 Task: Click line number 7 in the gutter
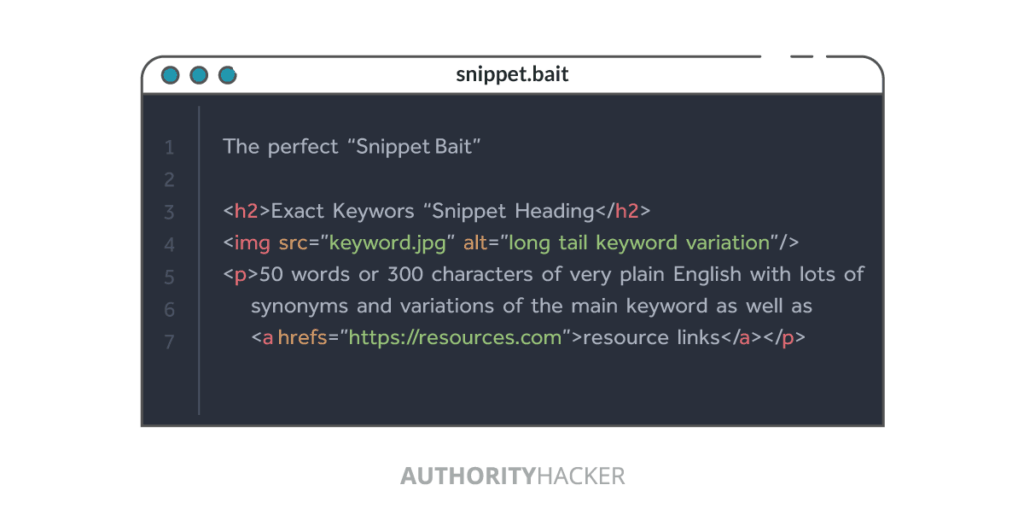[x=169, y=342]
